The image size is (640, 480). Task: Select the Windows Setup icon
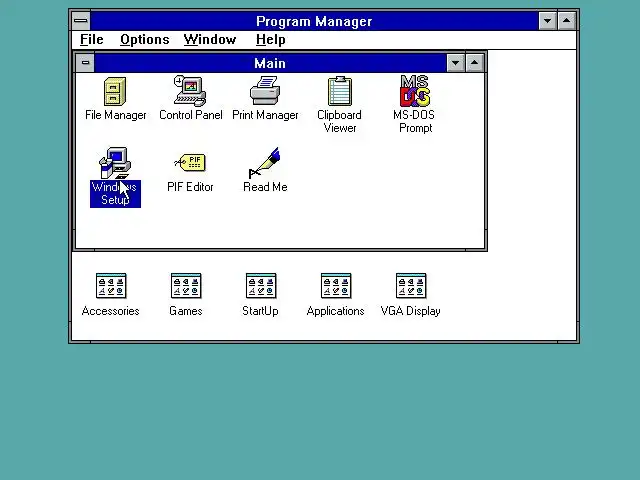pos(116,163)
